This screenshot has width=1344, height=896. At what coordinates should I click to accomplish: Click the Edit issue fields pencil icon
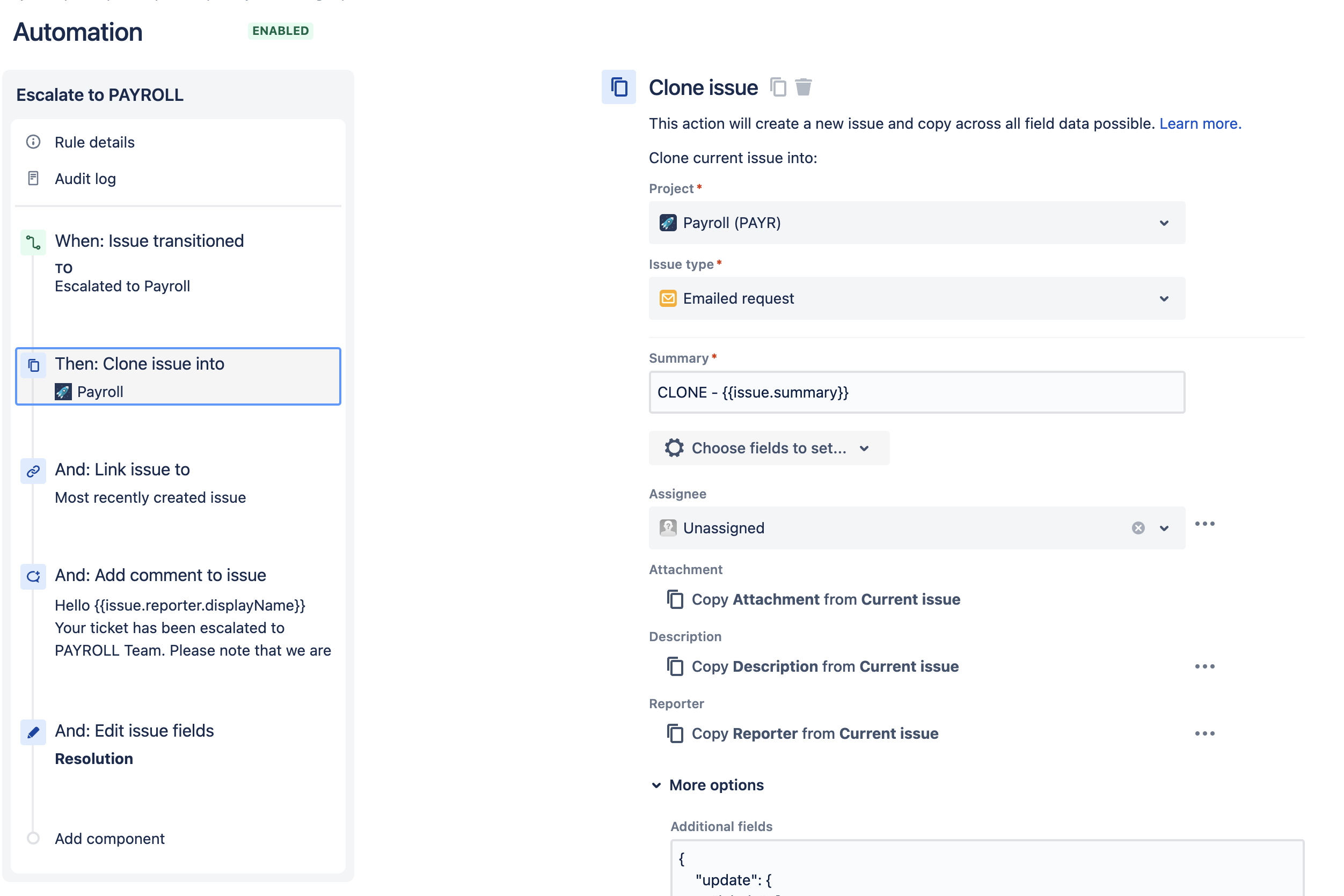(x=33, y=732)
